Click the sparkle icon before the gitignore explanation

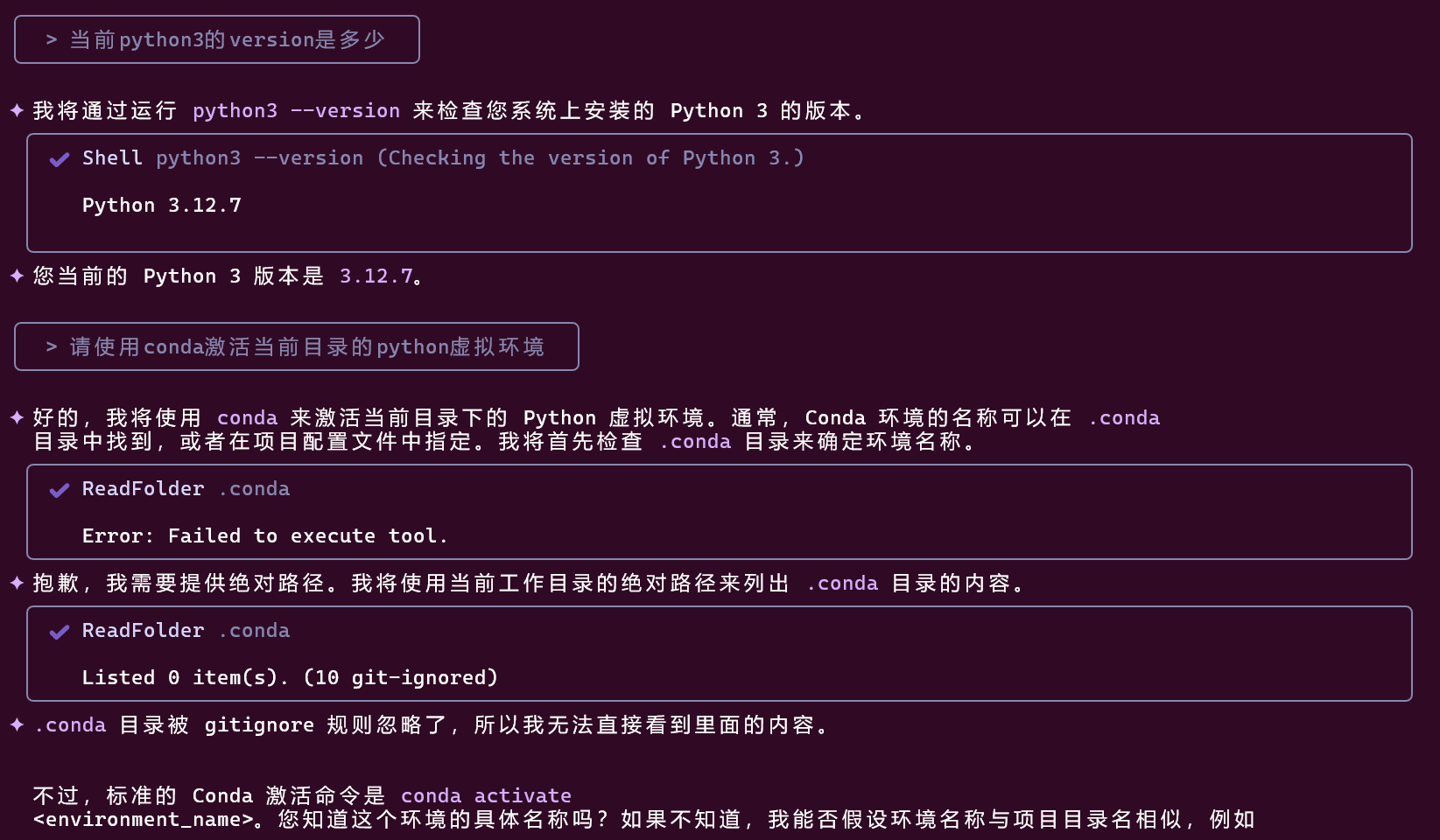17,724
